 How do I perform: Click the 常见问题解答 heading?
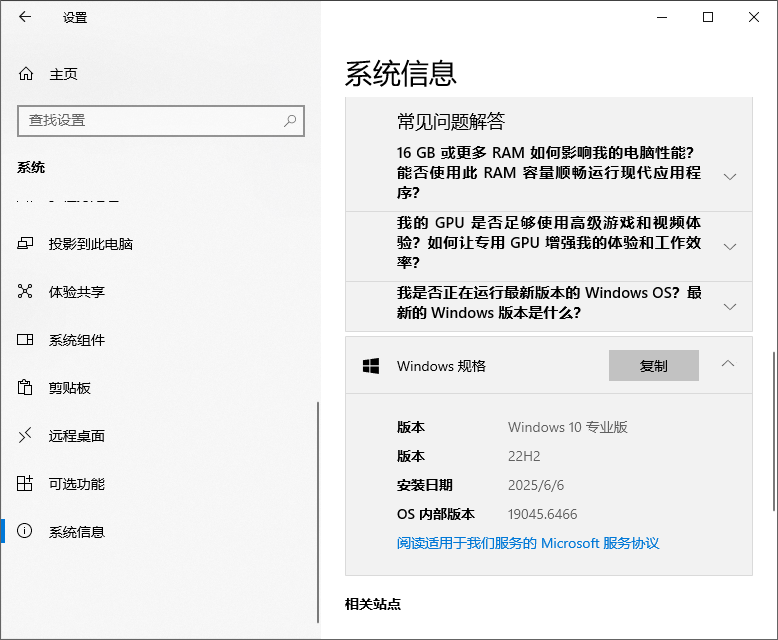(451, 122)
